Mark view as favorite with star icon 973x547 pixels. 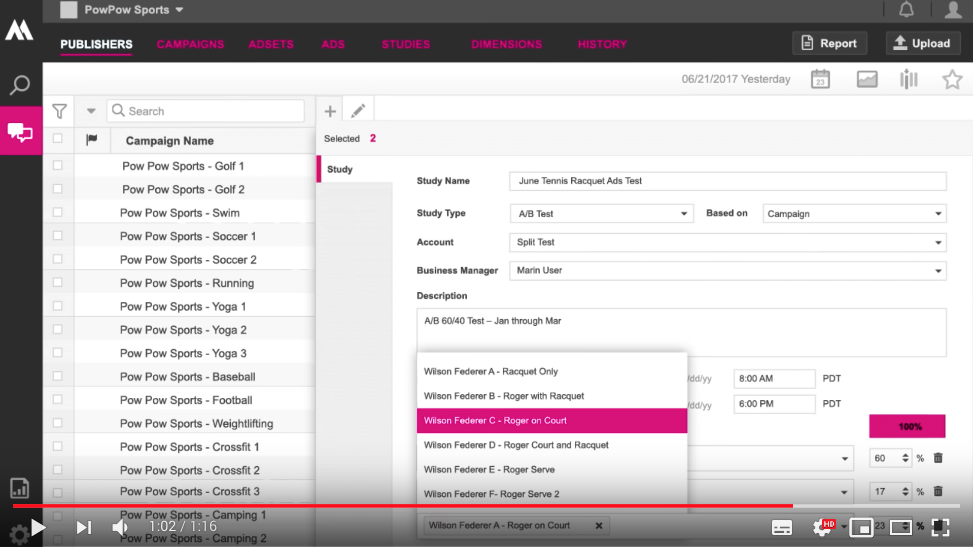point(952,79)
